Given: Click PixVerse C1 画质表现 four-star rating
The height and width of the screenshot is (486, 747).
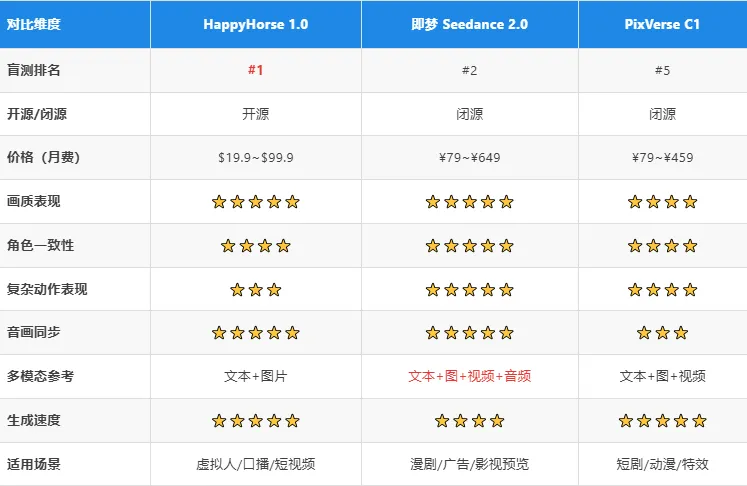Looking at the screenshot, I should pos(662,202).
